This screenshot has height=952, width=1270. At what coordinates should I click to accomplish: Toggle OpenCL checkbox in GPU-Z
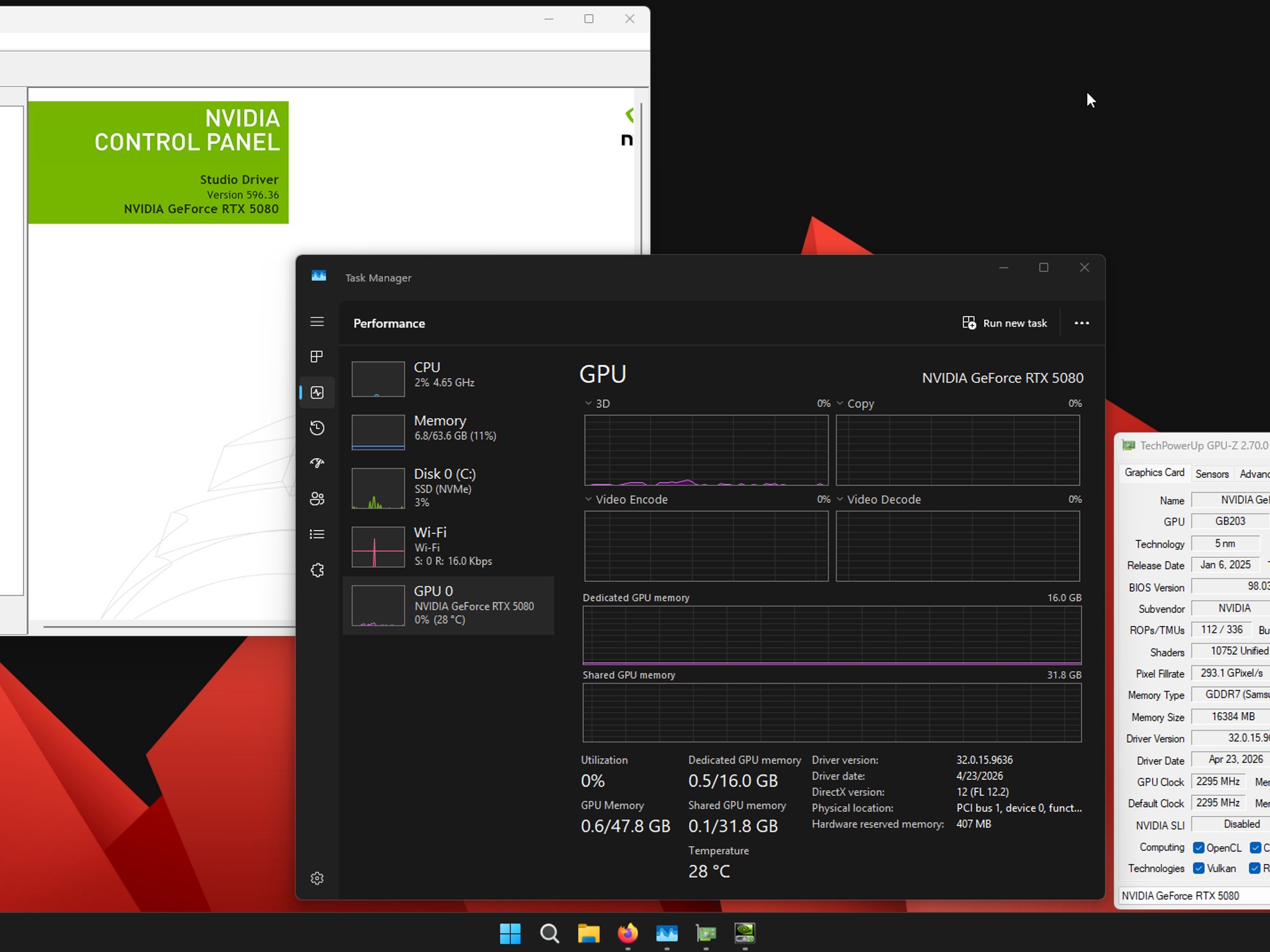click(1199, 848)
